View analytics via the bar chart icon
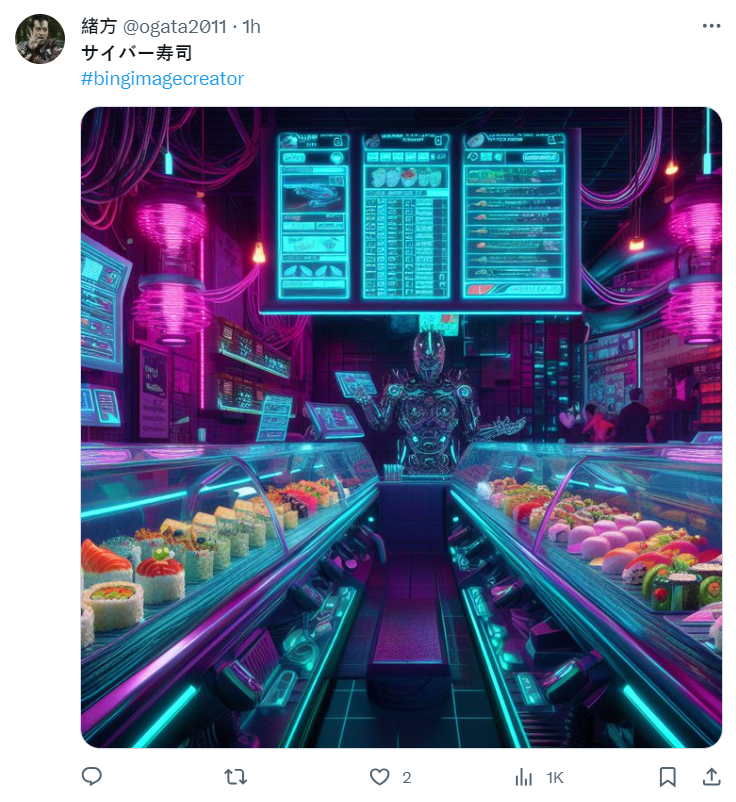The height and width of the screenshot is (802, 736). [x=524, y=777]
